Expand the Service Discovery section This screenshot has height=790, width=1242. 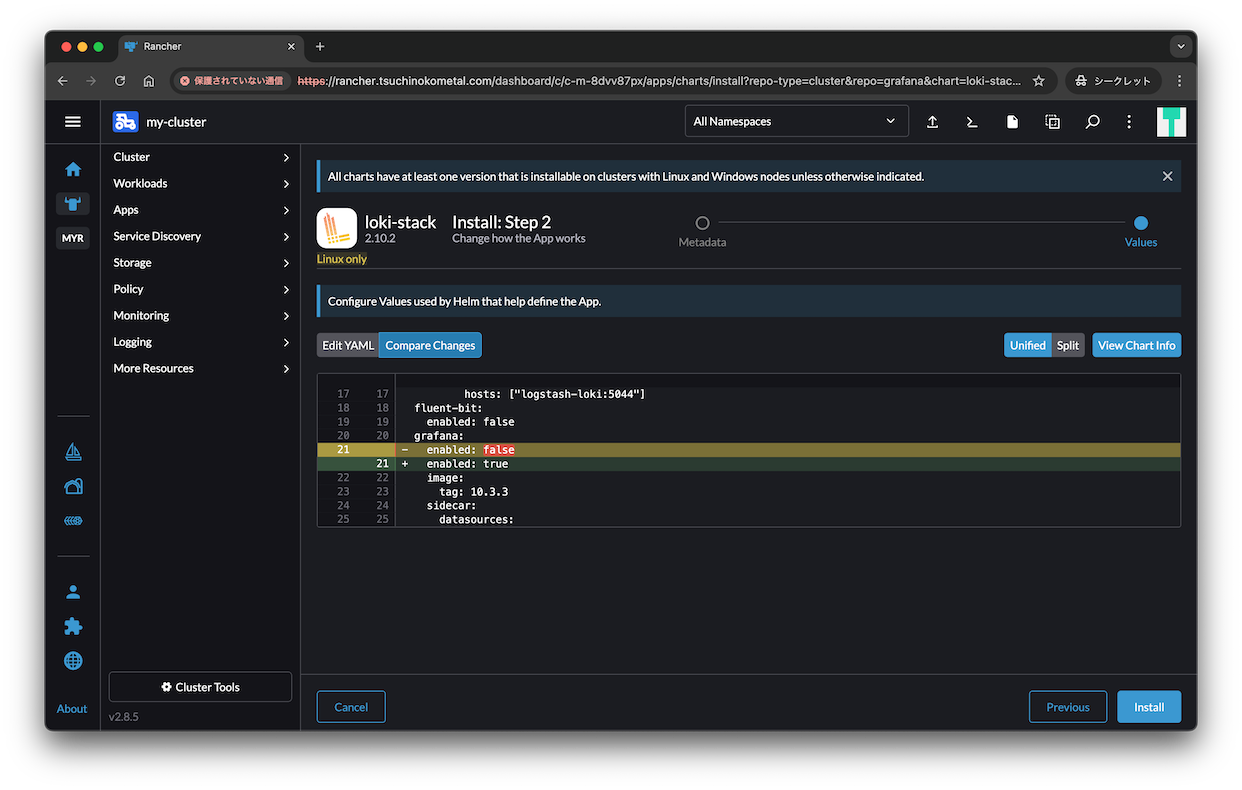[200, 236]
